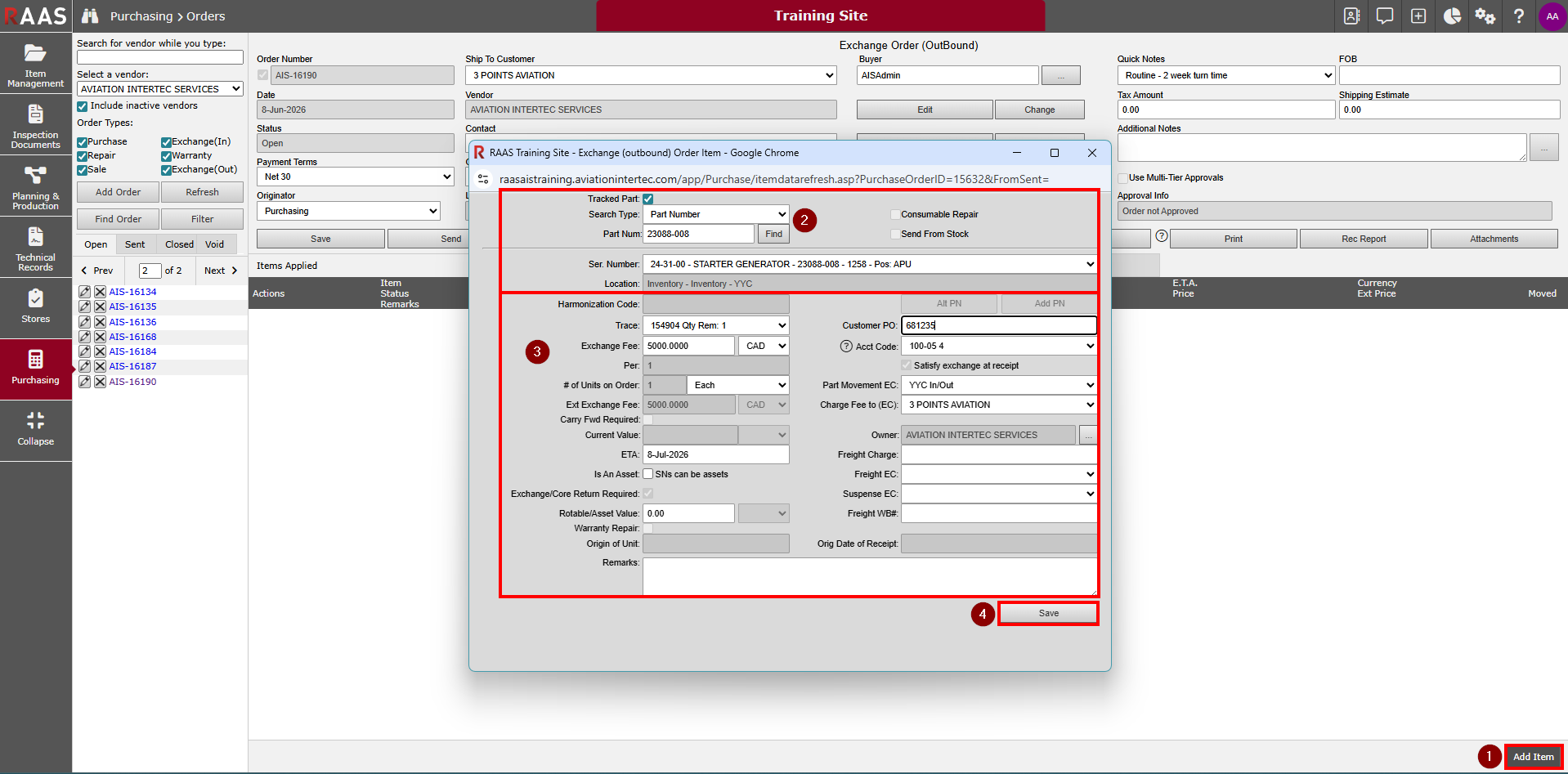
Task: Toggle Include inactive vendors checkbox
Action: click(83, 106)
